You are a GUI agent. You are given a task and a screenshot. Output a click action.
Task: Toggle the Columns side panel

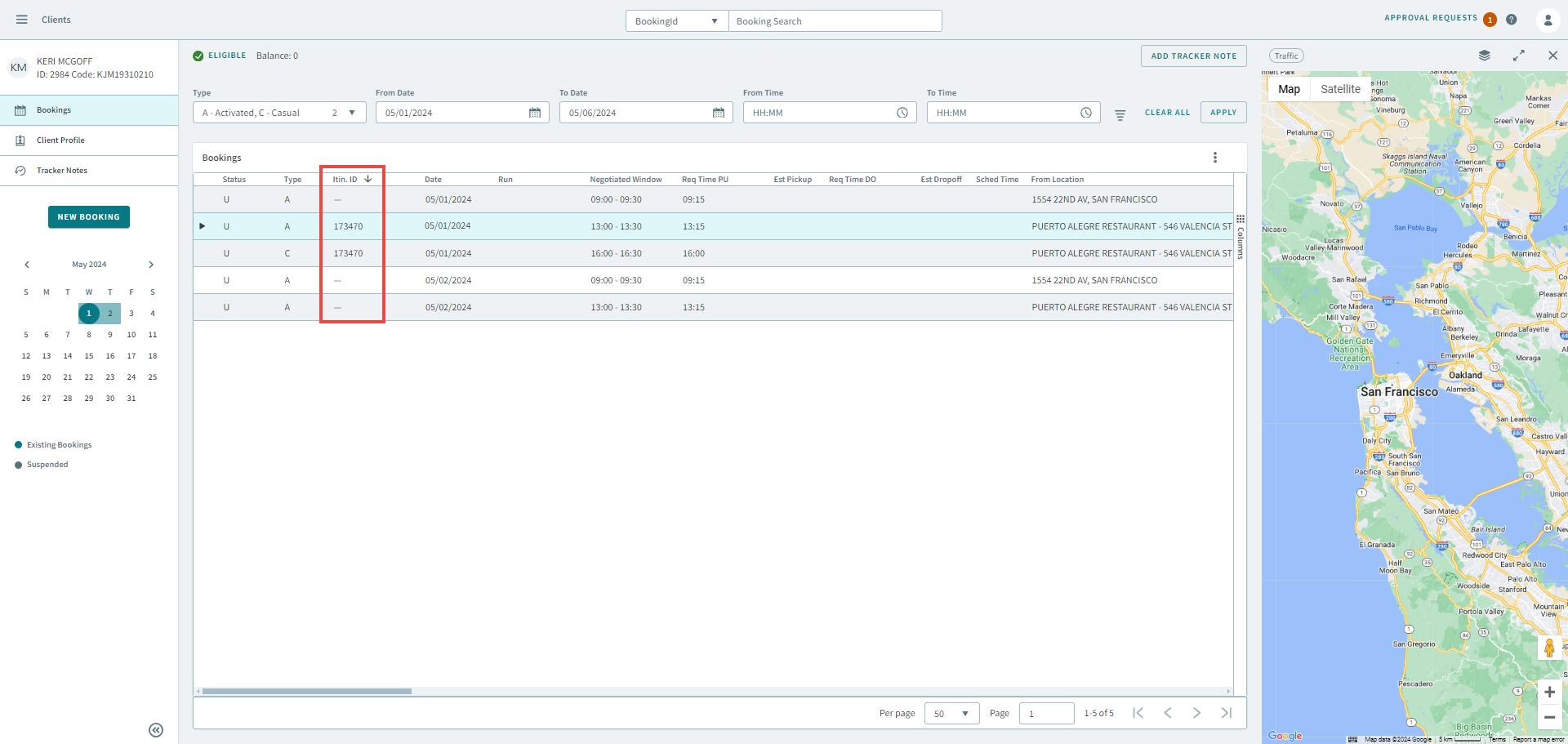tap(1241, 238)
